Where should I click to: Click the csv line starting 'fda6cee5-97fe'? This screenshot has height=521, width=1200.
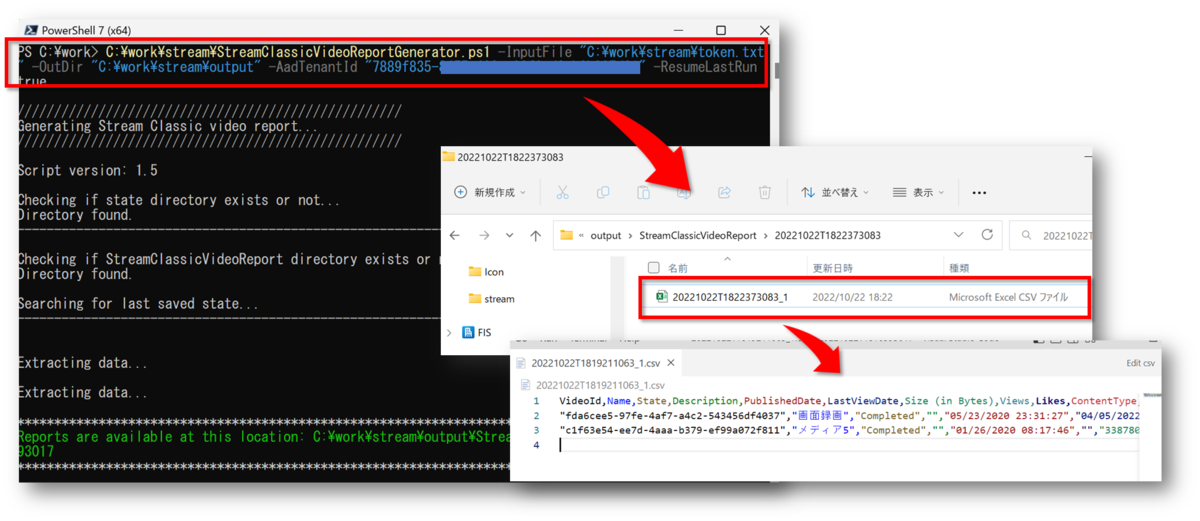pos(848,415)
